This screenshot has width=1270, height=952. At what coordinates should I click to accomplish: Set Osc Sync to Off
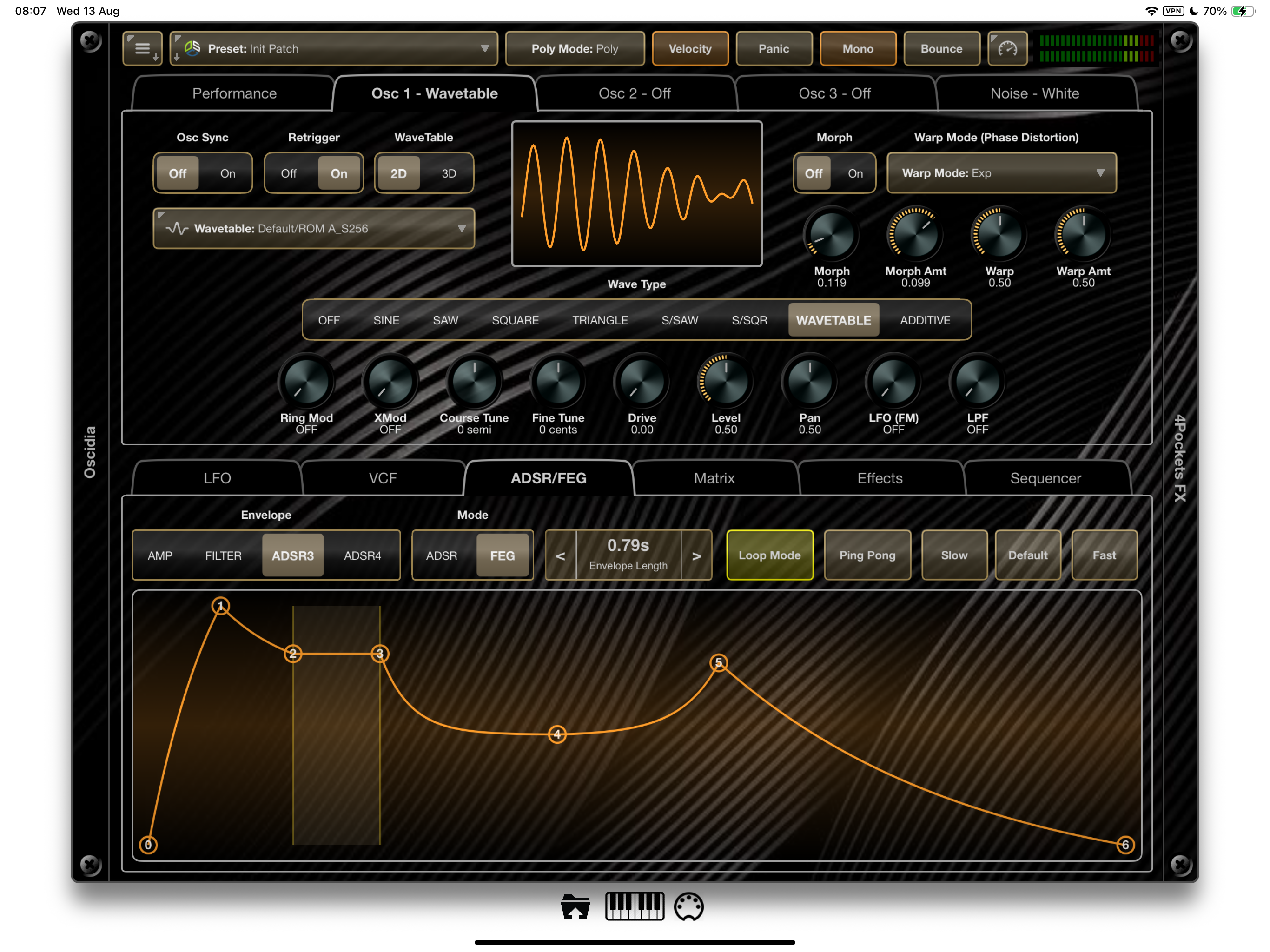[x=178, y=173]
